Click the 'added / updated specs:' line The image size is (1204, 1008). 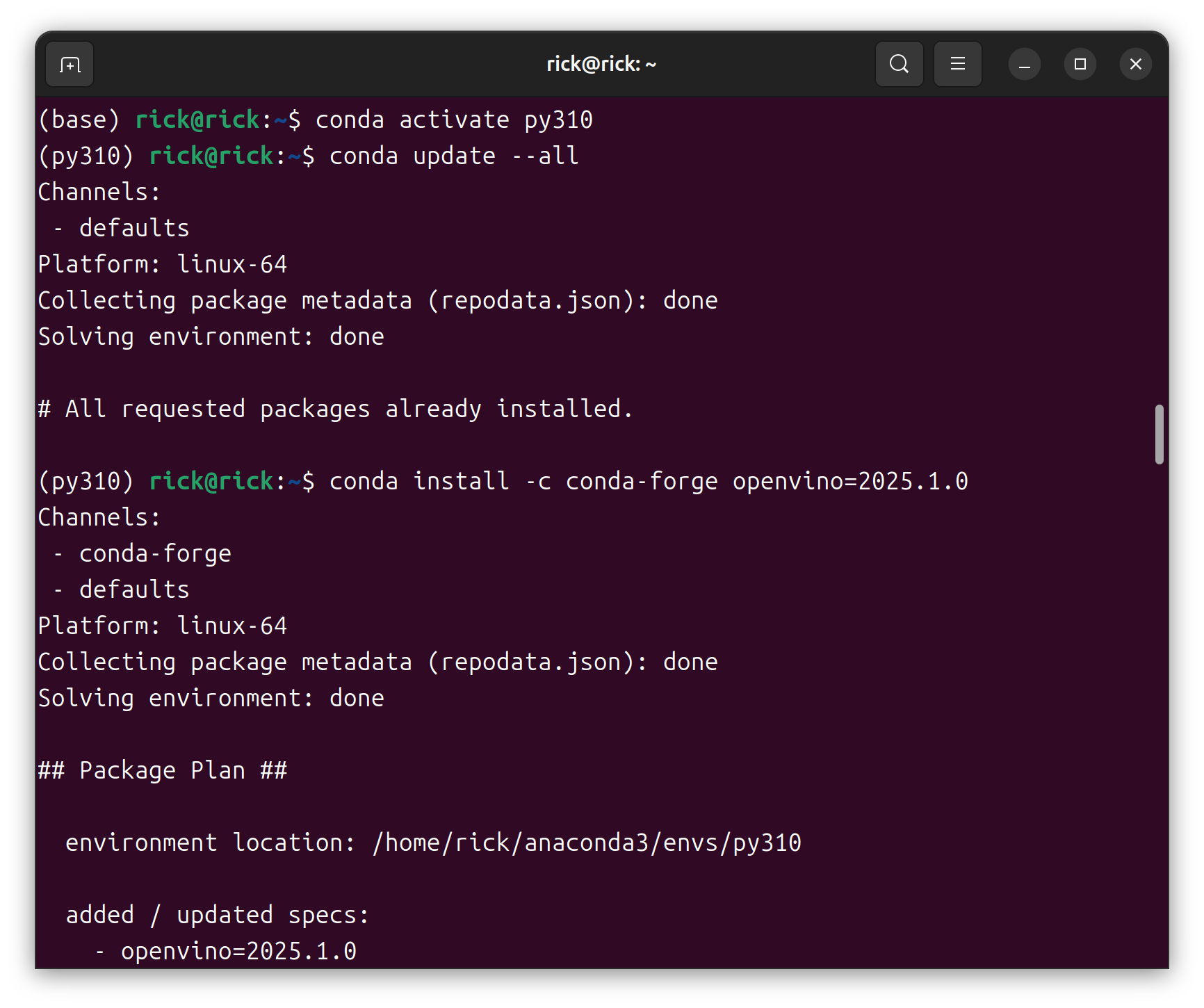pyautogui.click(x=218, y=915)
